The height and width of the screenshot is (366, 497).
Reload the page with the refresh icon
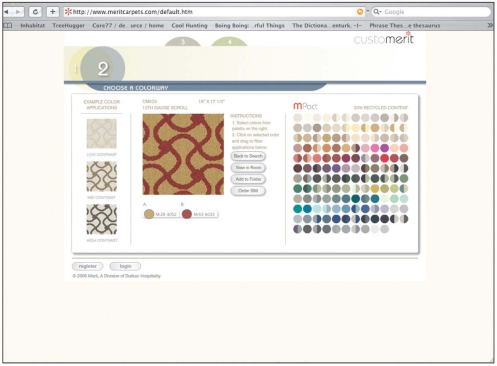35,12
